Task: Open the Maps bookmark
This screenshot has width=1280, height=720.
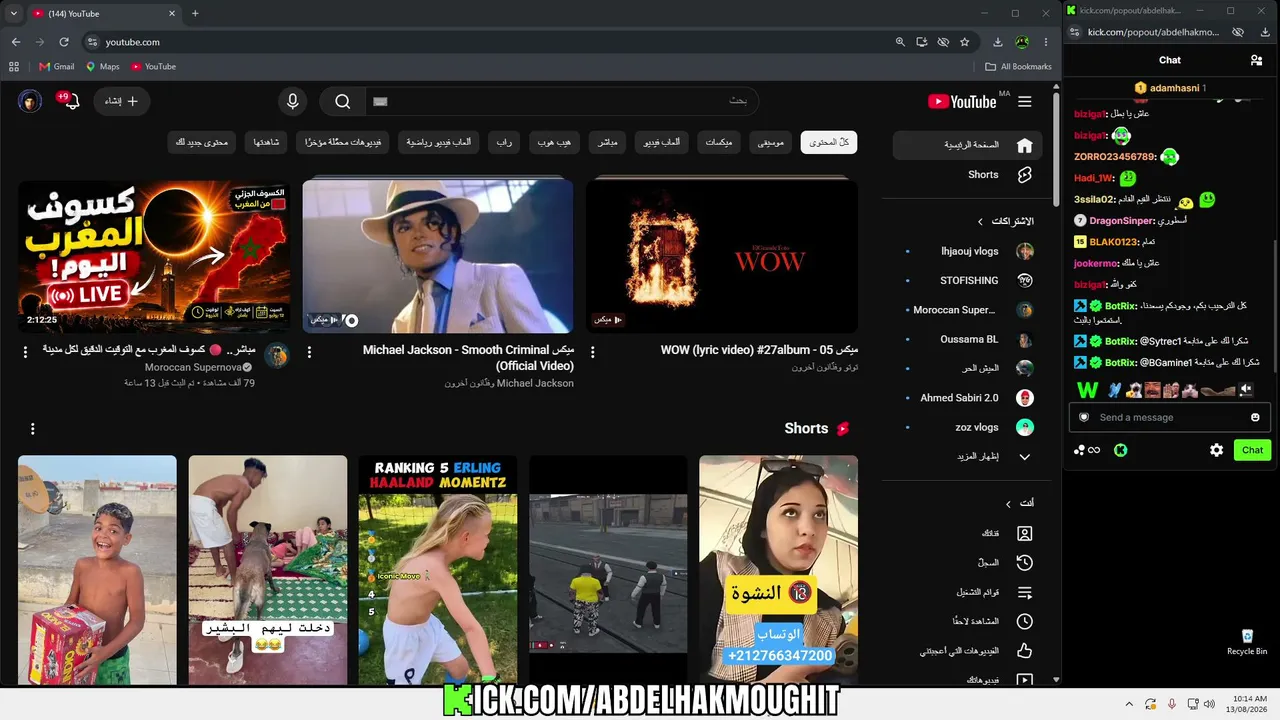Action: pyautogui.click(x=102, y=67)
